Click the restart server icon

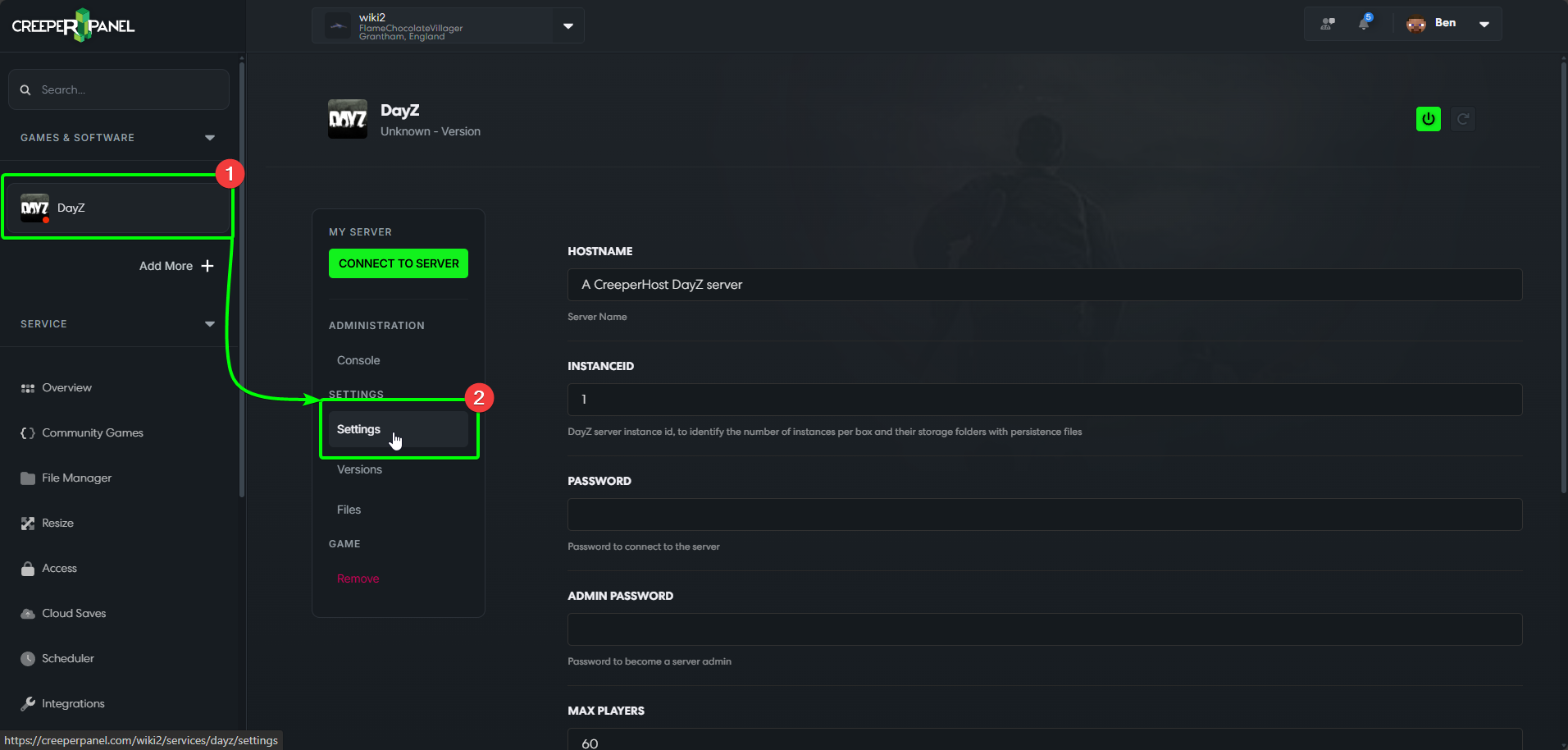pos(1462,119)
